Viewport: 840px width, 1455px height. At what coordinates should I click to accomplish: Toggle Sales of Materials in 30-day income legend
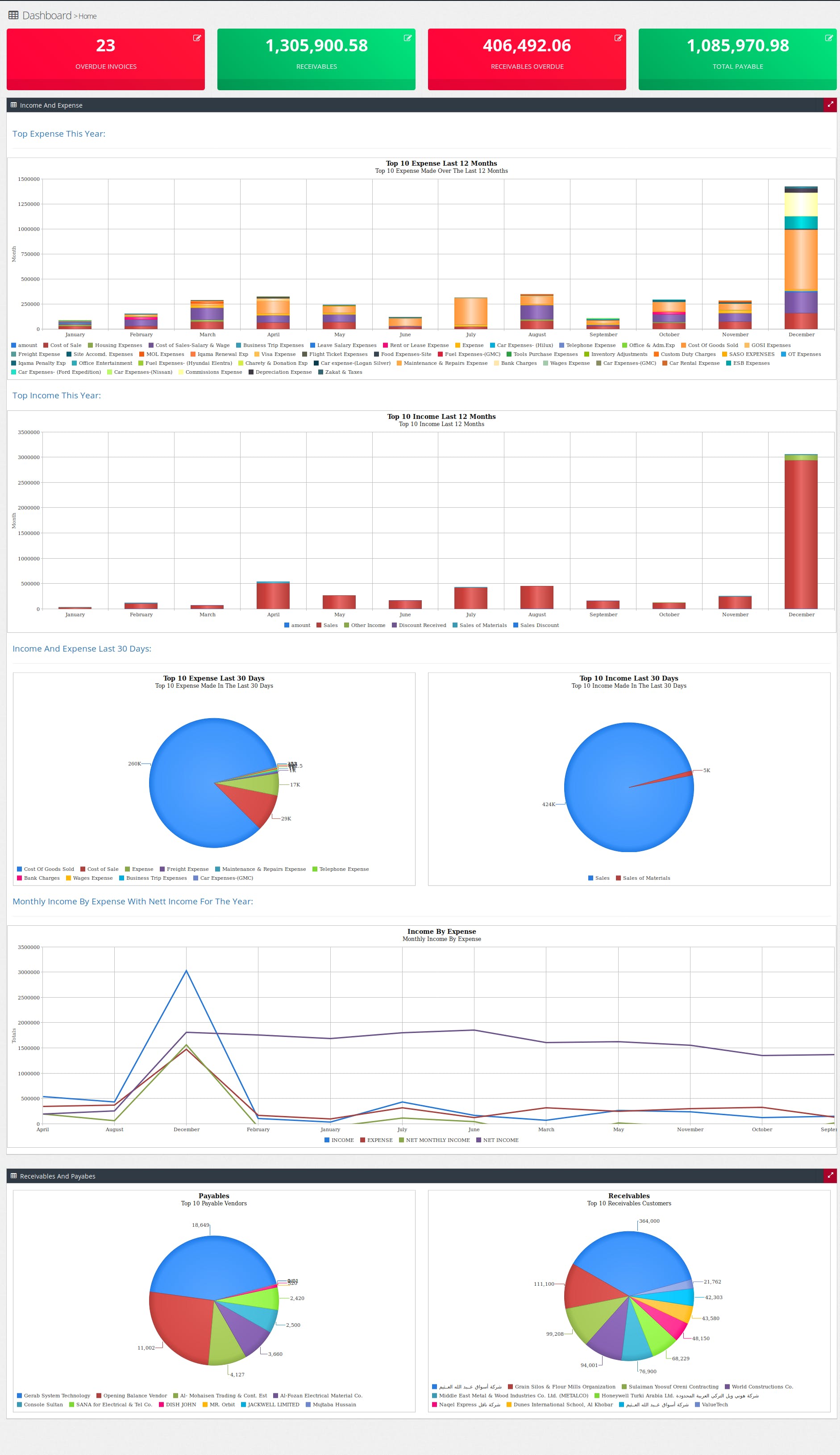[x=643, y=878]
